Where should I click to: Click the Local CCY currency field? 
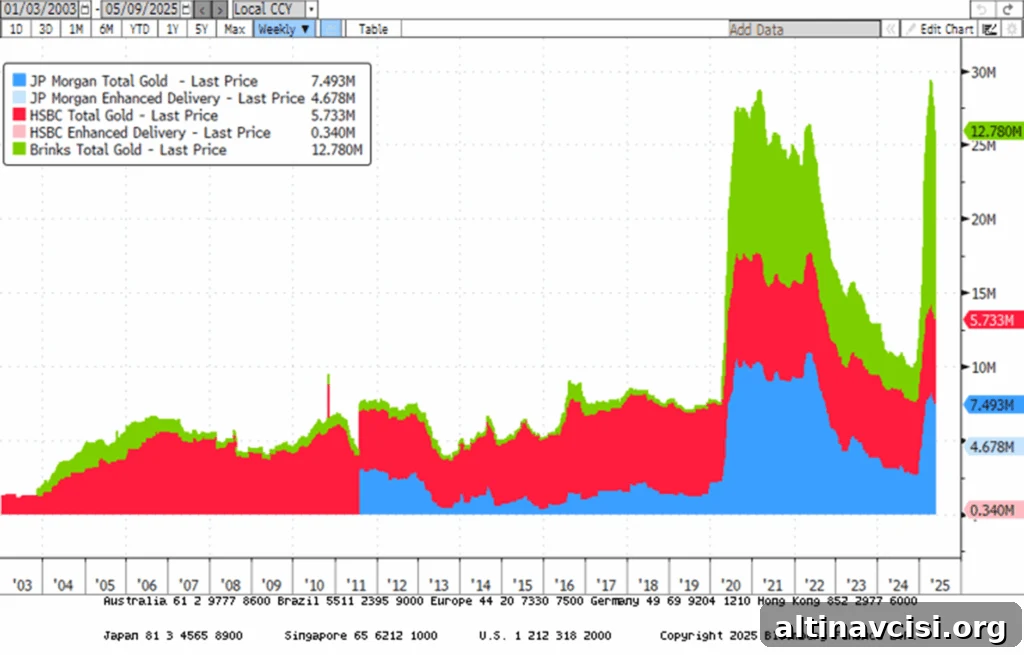(x=268, y=9)
